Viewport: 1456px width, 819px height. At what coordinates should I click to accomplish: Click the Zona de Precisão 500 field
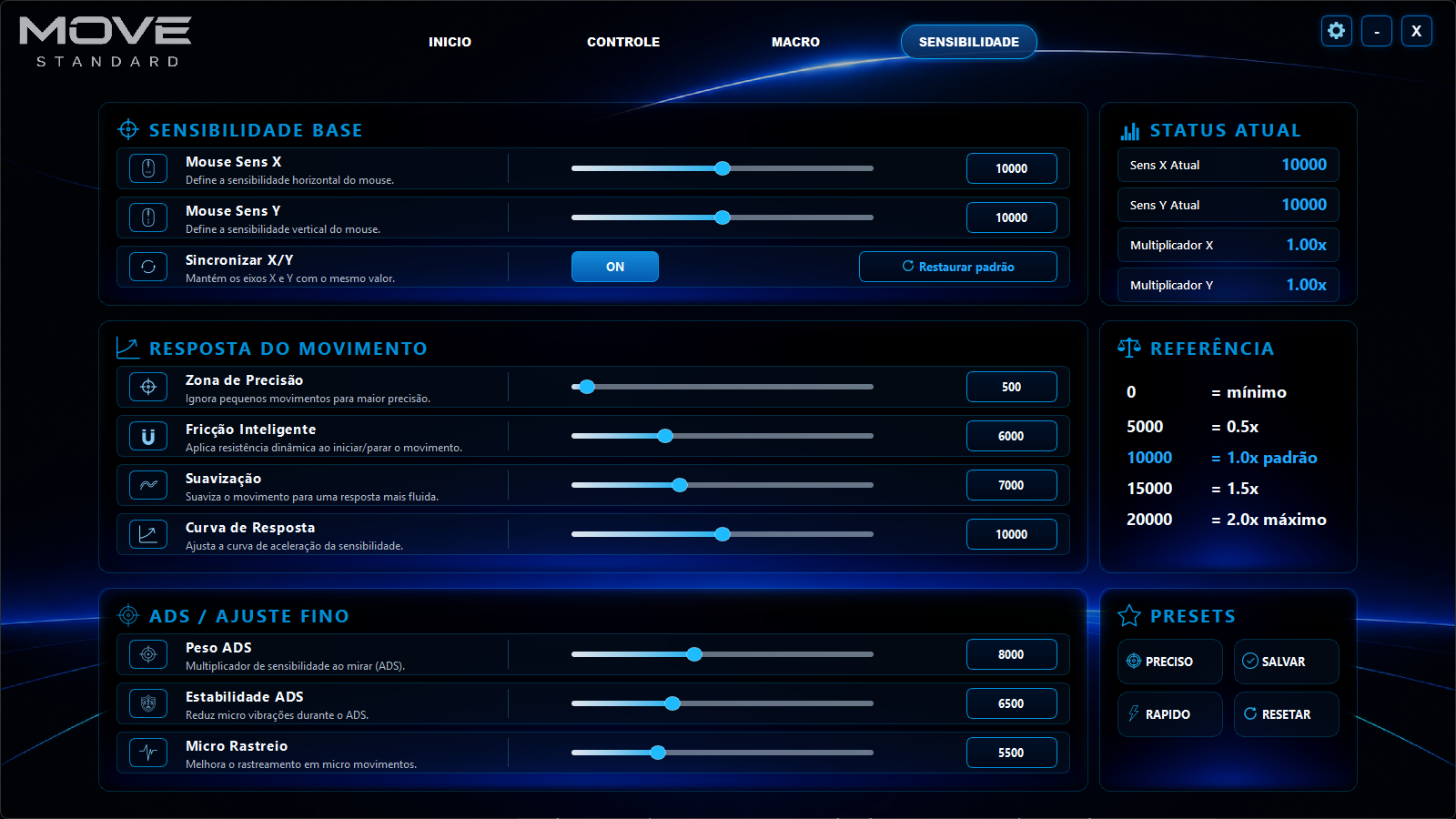coord(1012,387)
